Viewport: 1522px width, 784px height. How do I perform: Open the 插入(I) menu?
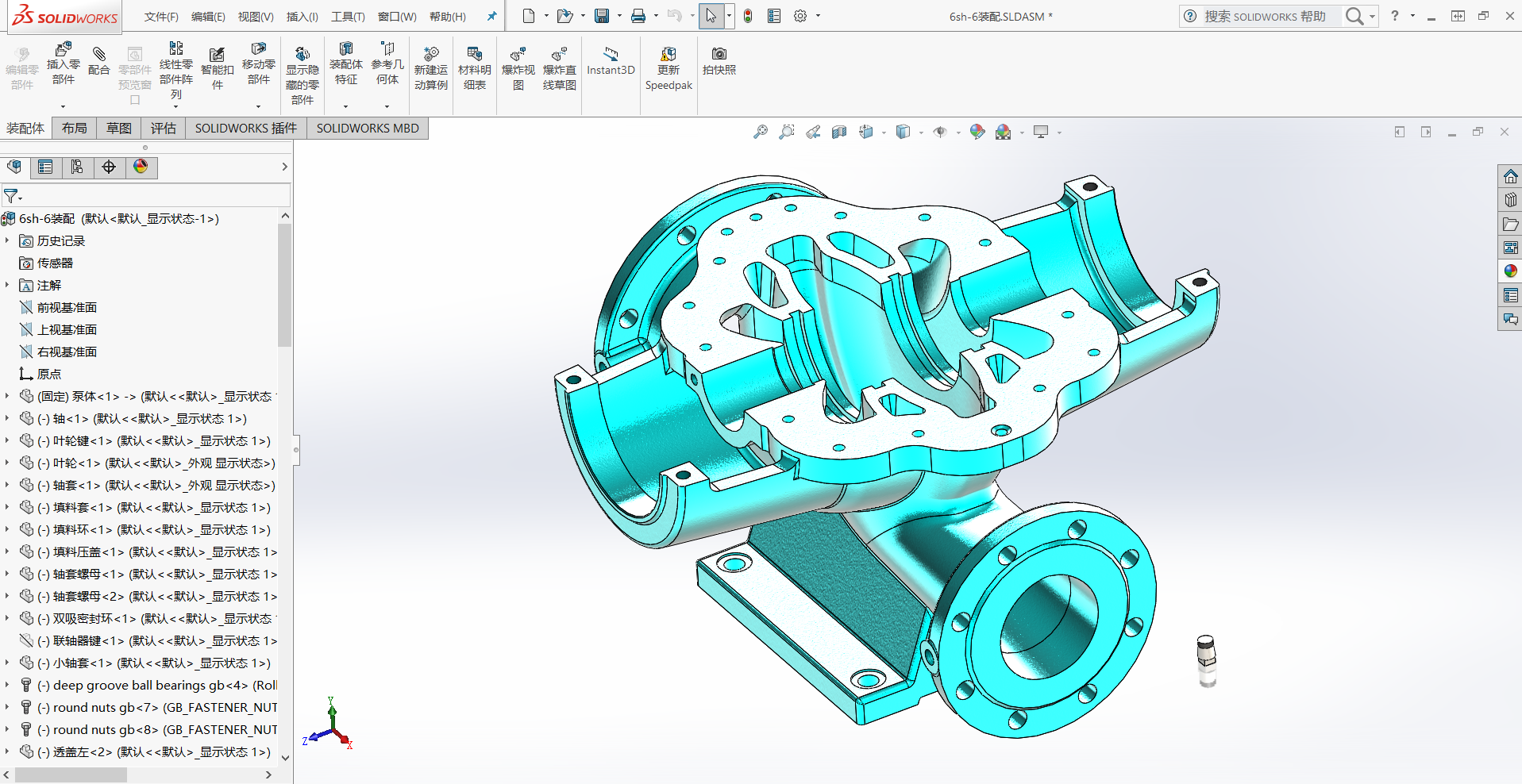[x=302, y=17]
